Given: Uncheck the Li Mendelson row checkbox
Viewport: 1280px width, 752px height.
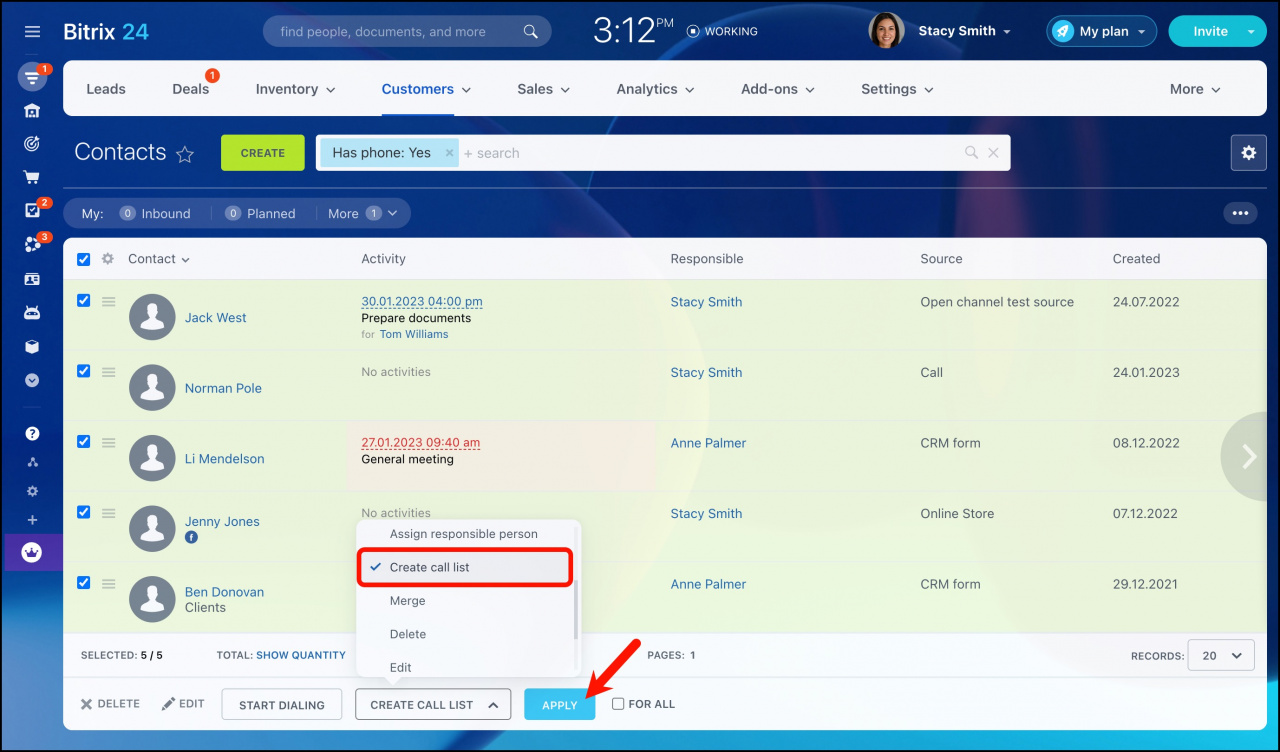Looking at the screenshot, I should point(84,441).
